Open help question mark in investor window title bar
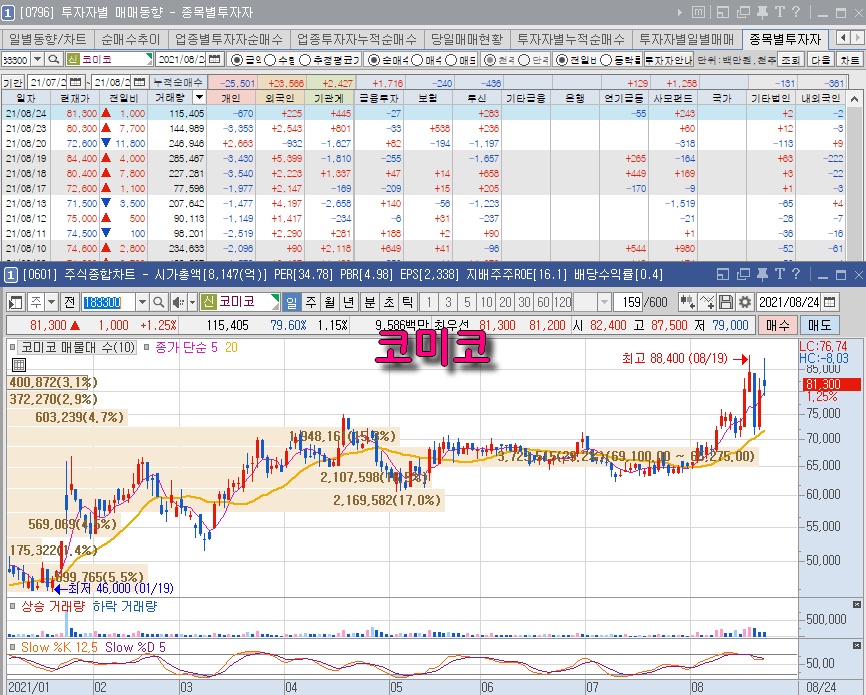 coord(796,12)
